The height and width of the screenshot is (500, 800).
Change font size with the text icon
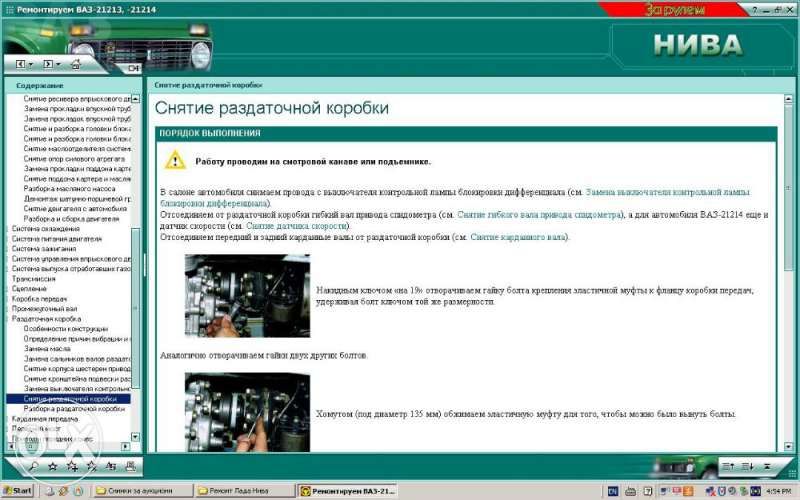click(111, 466)
